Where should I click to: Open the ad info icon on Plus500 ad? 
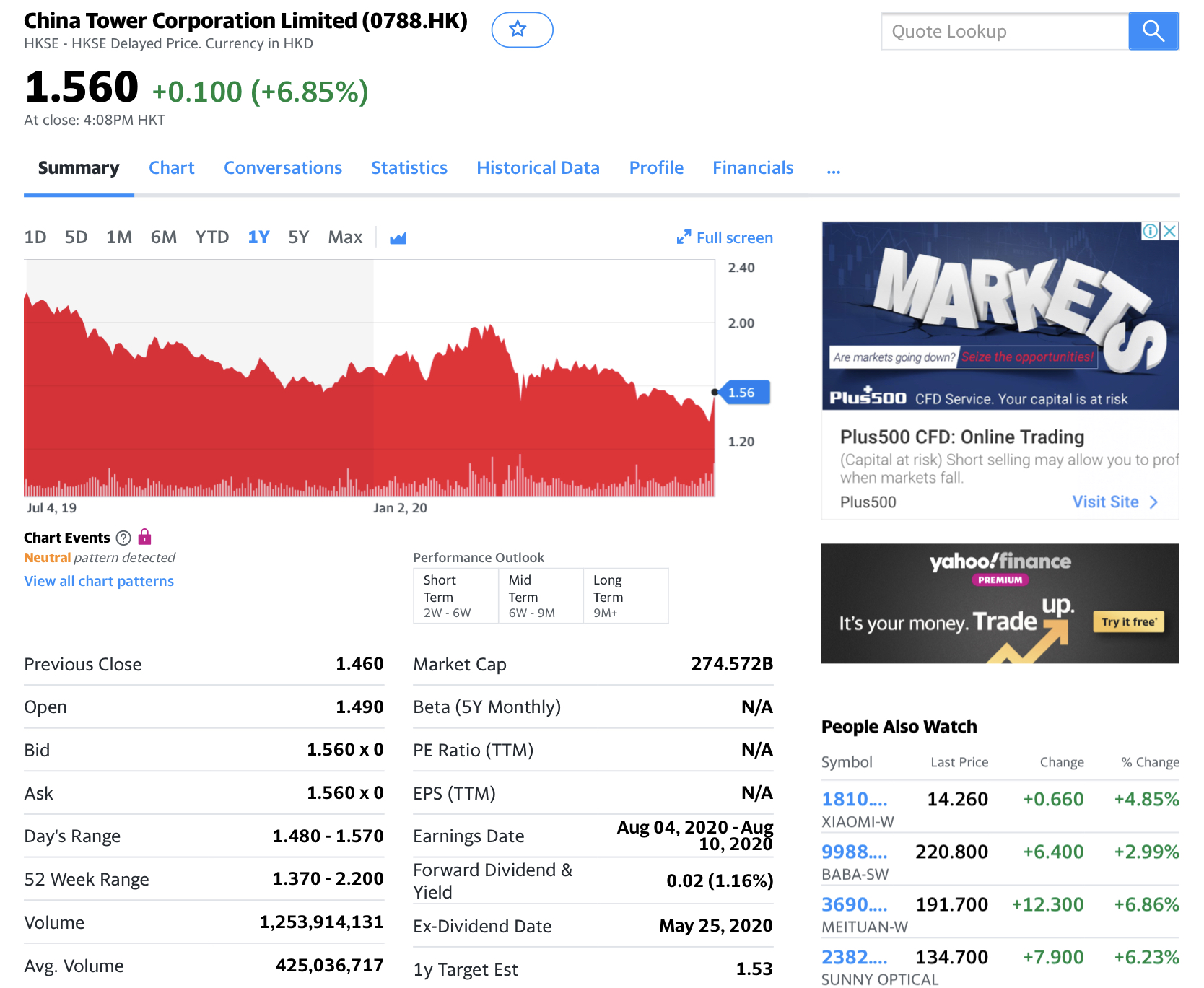click(x=1150, y=231)
